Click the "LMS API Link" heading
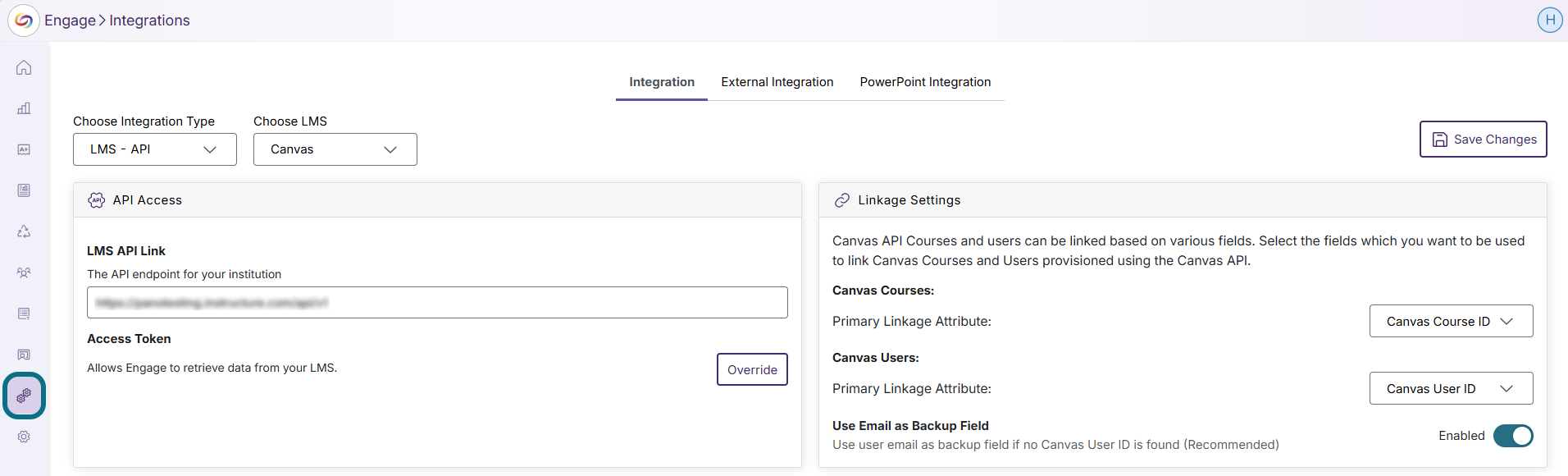 126,251
